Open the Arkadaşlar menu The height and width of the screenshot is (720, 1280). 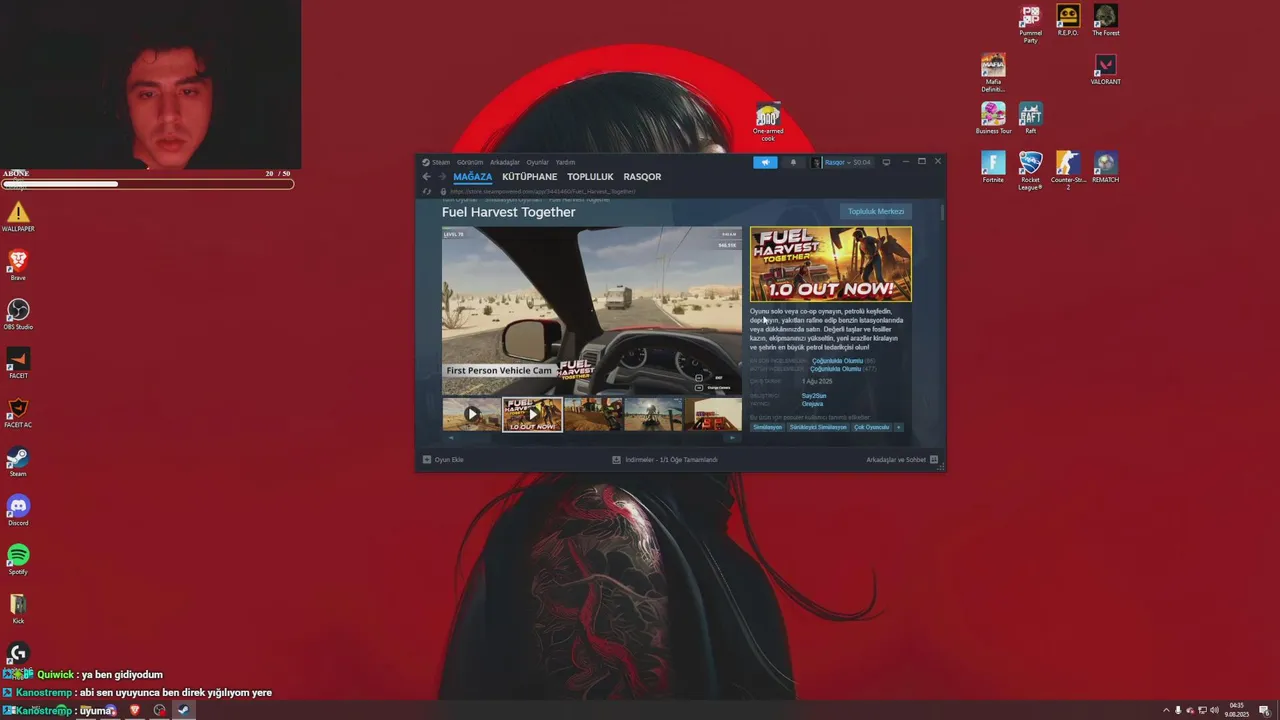click(505, 162)
